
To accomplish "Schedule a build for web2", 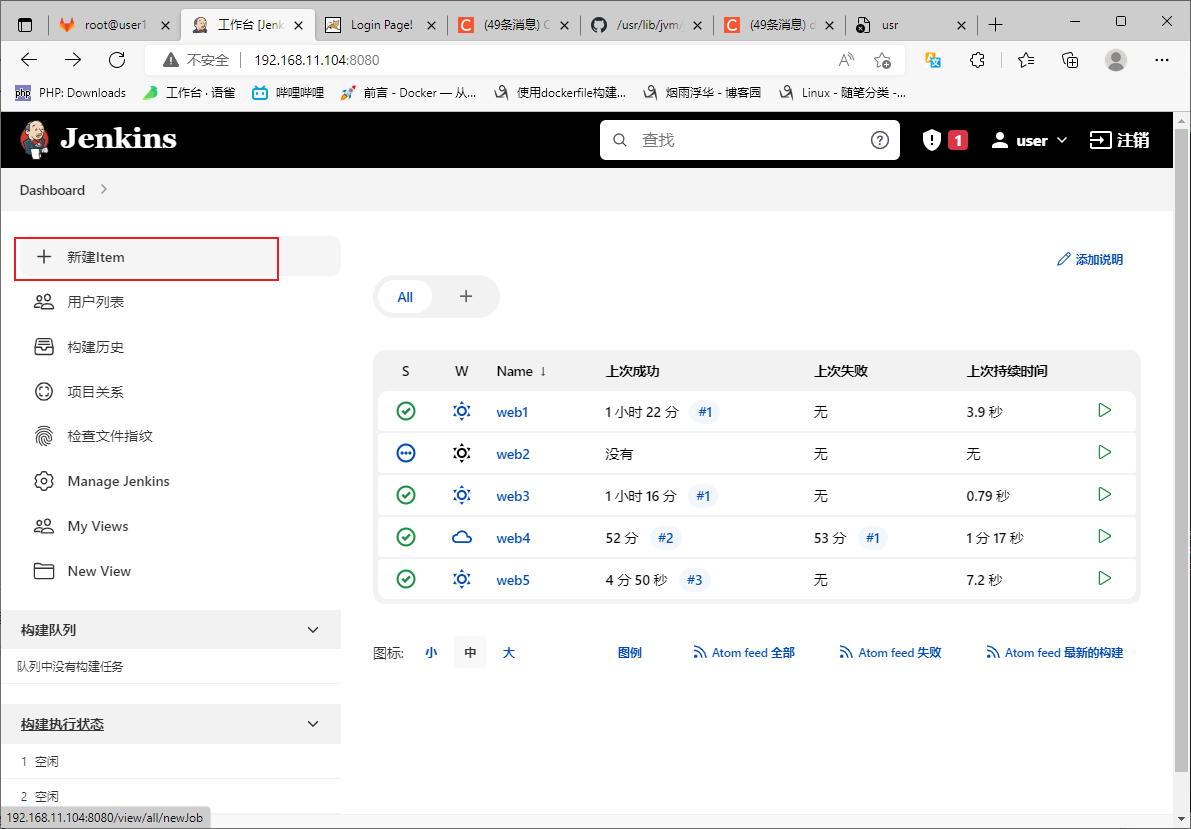I will click(x=1104, y=452).
